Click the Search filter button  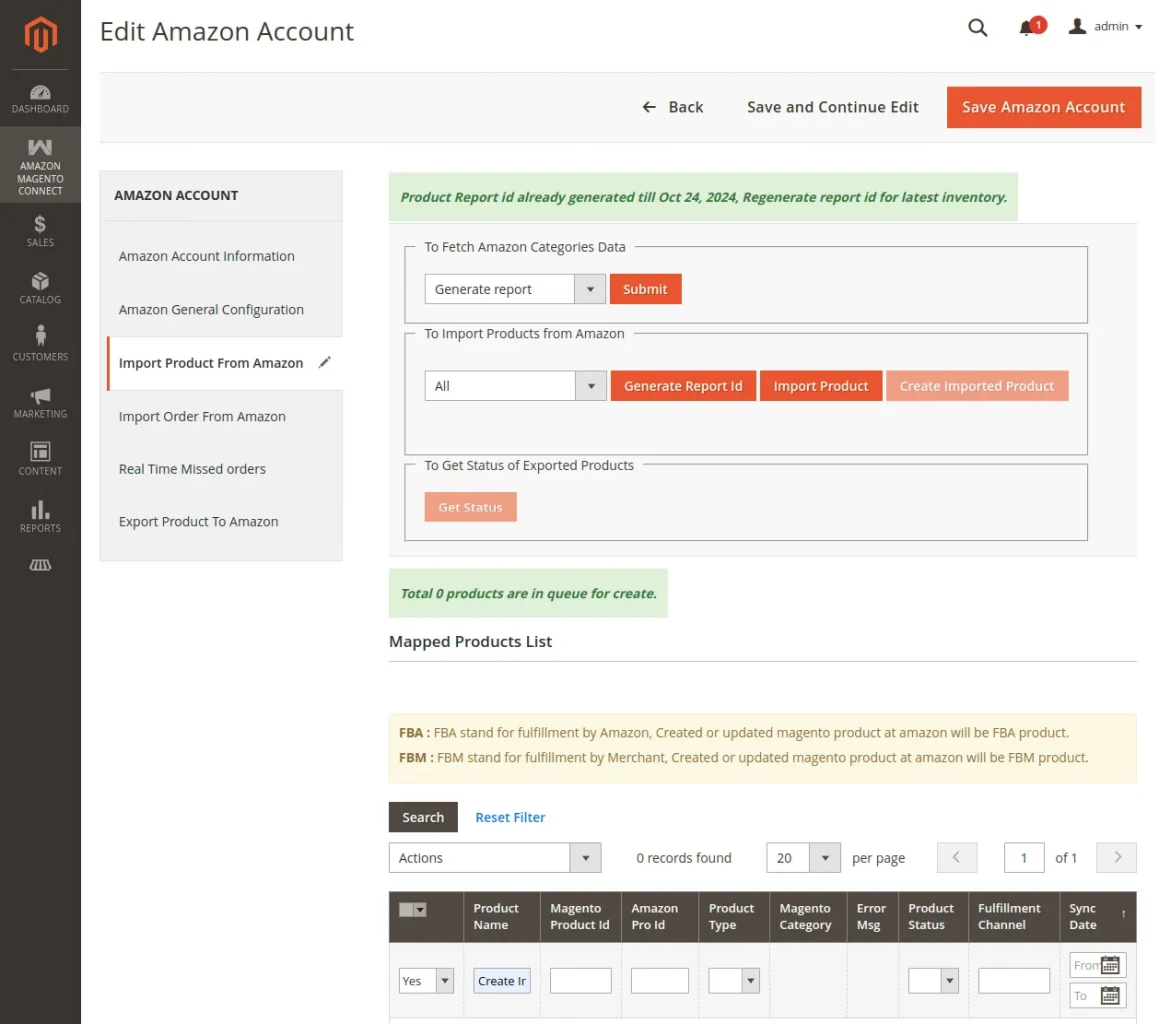click(x=423, y=817)
